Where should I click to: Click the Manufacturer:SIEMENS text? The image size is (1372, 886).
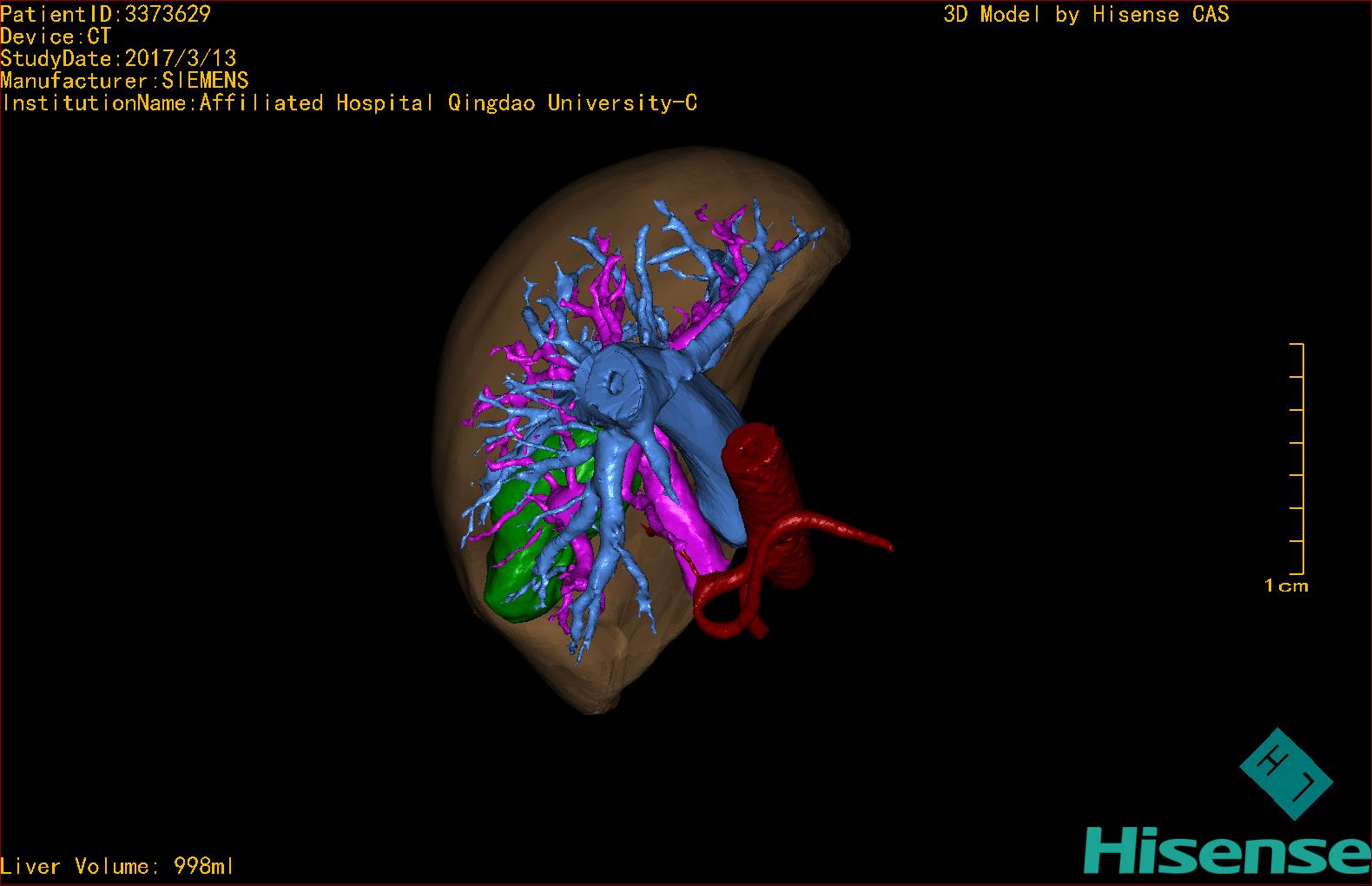pyautogui.click(x=124, y=81)
